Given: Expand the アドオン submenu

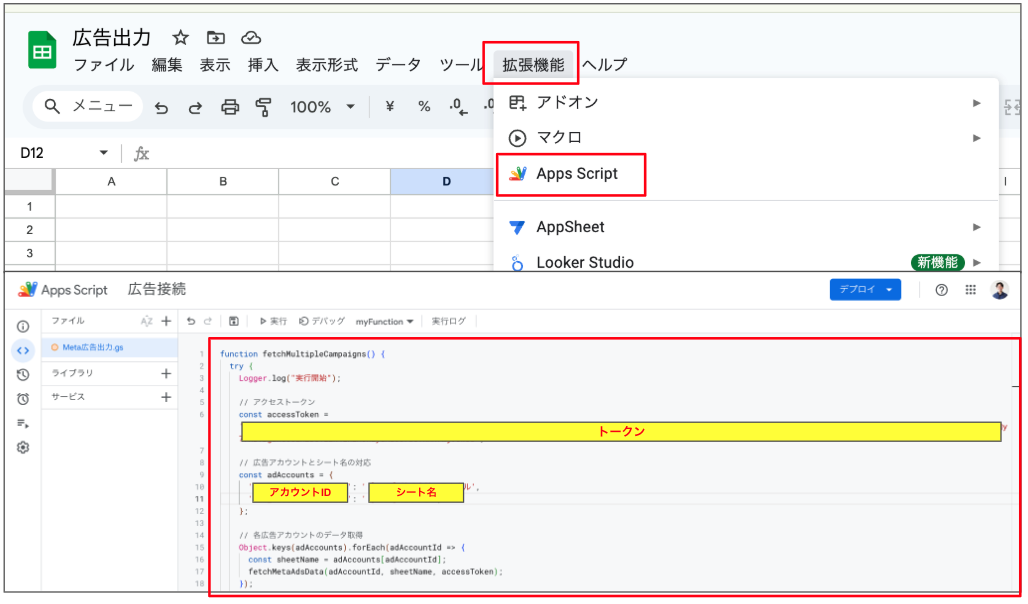Looking at the screenshot, I should [976, 102].
